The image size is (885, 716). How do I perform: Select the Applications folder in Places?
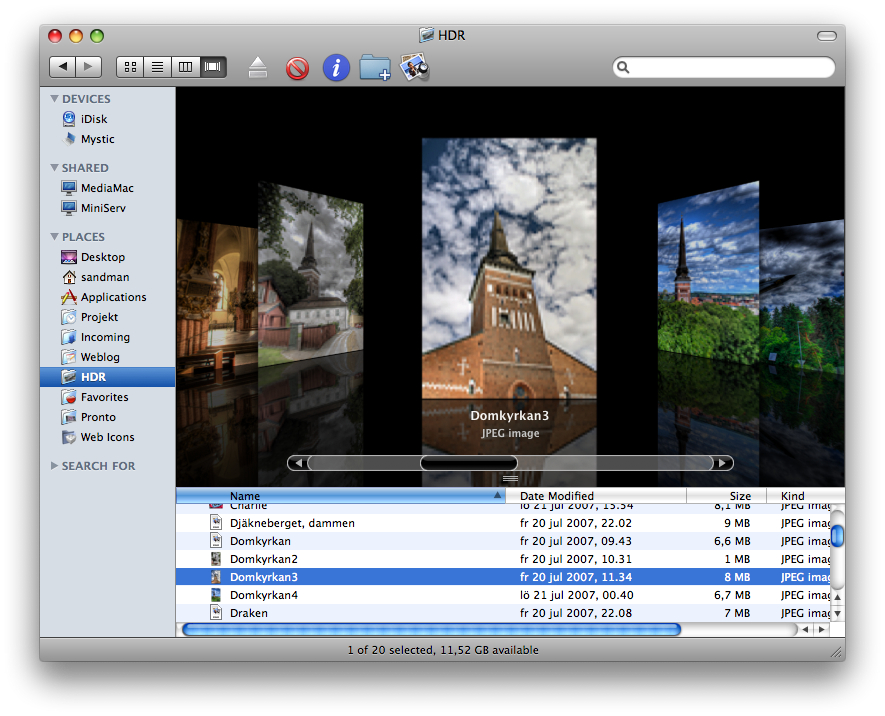[113, 297]
